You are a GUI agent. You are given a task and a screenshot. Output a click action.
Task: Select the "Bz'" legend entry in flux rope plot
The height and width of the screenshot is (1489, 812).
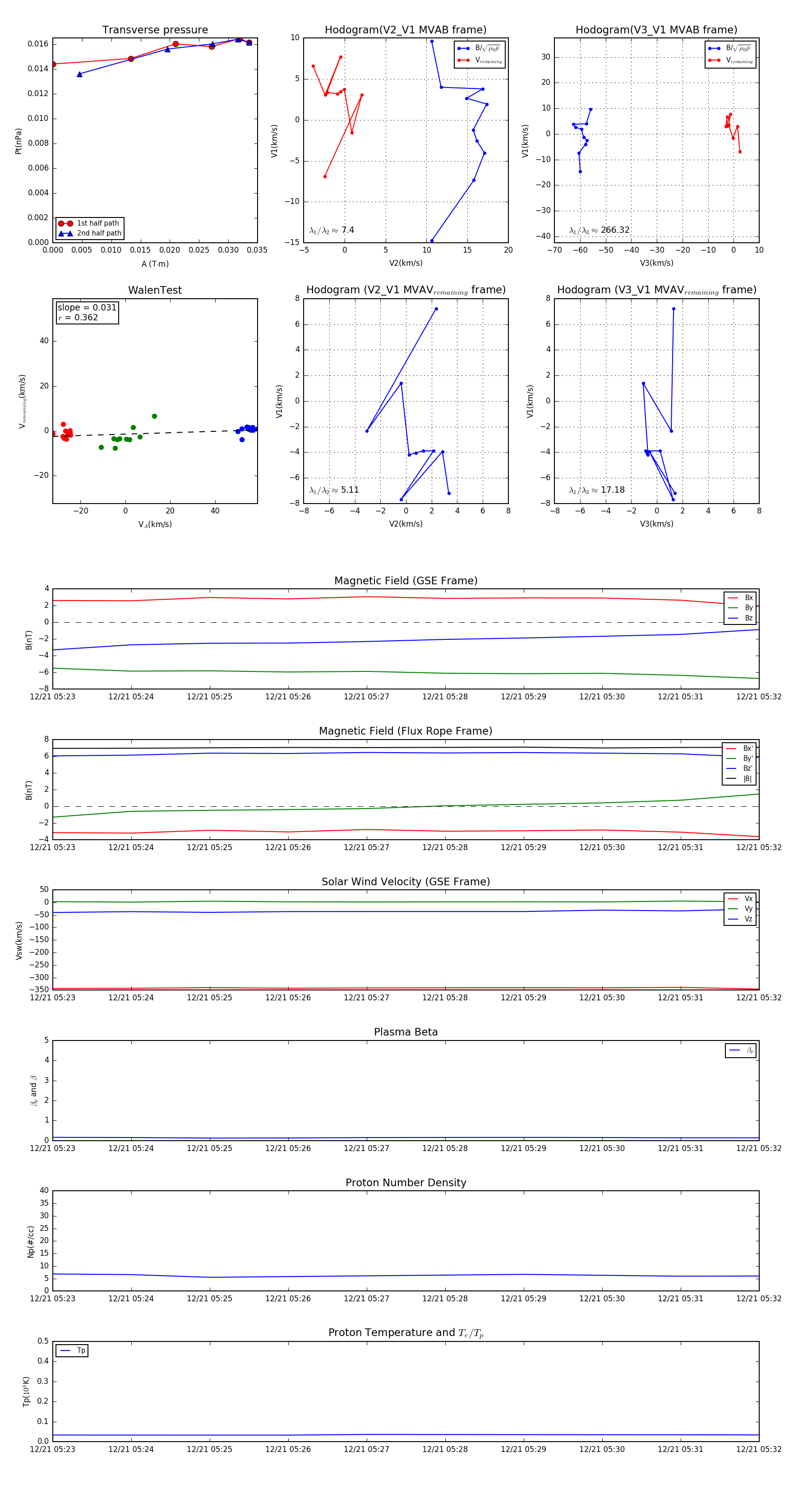pos(739,768)
